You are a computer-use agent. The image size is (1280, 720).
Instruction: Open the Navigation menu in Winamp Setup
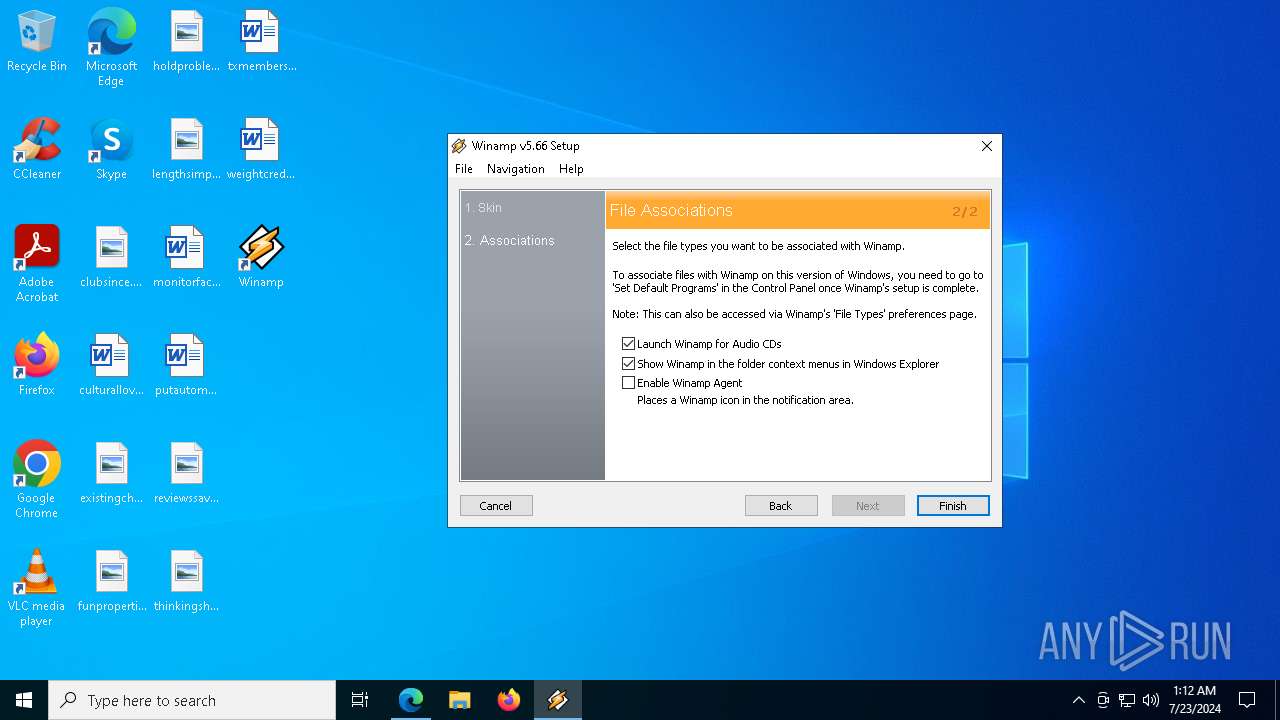(x=516, y=169)
